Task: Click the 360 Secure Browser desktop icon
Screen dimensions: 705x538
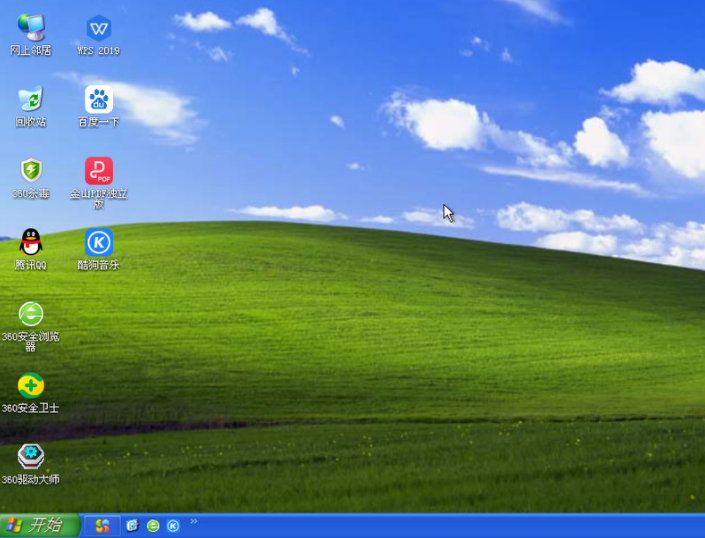Action: [30, 314]
